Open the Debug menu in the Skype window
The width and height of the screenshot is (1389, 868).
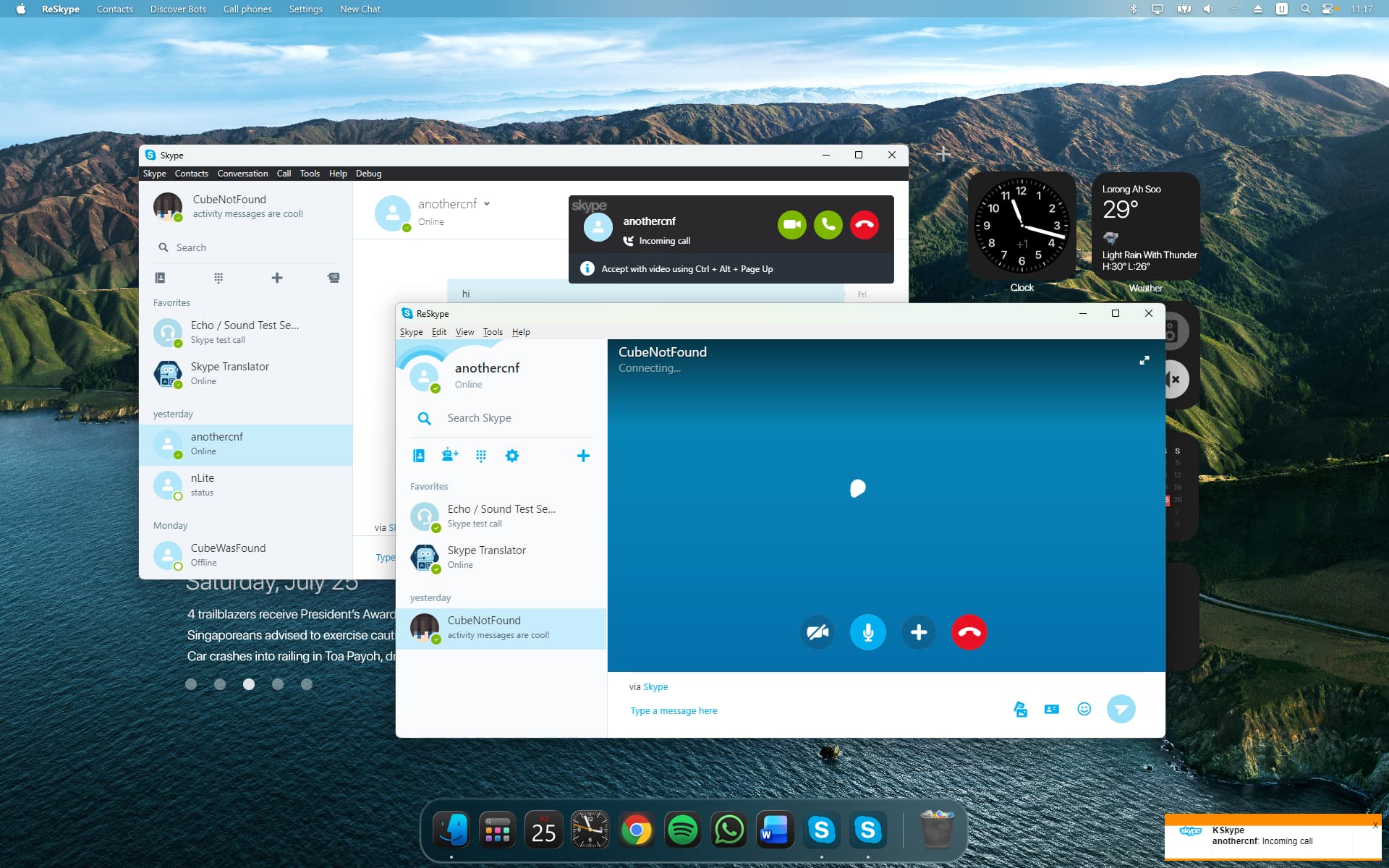click(x=368, y=174)
